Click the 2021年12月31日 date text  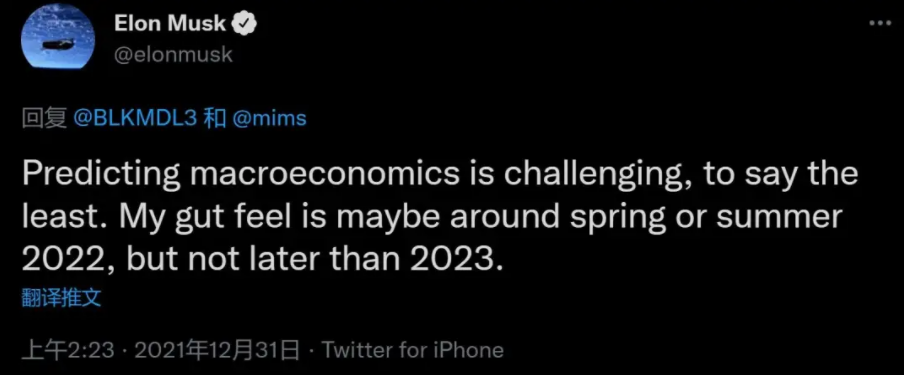tap(216, 350)
